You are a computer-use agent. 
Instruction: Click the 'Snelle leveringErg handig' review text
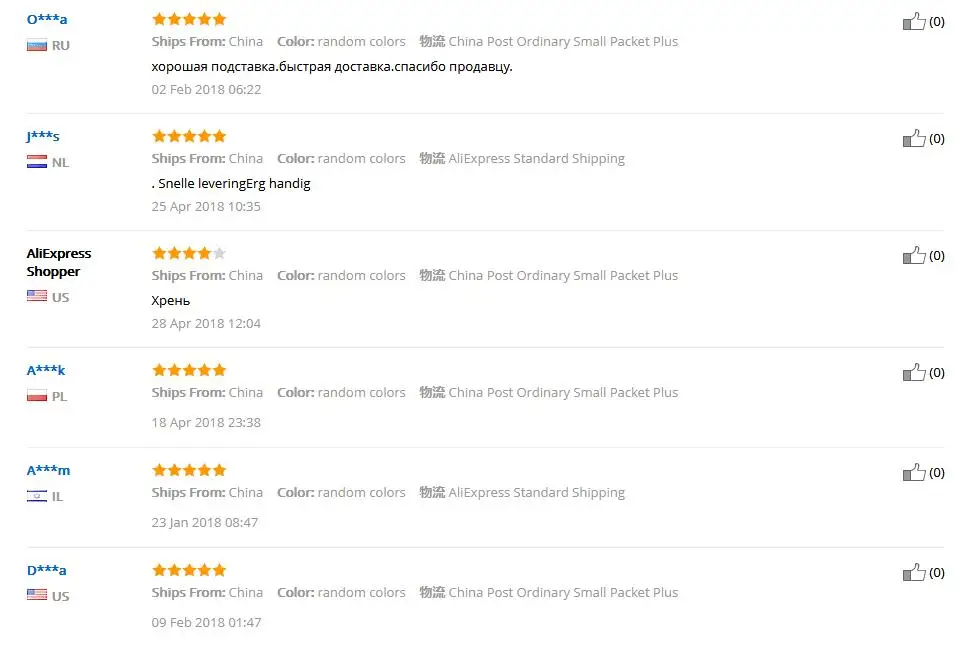[x=234, y=184]
